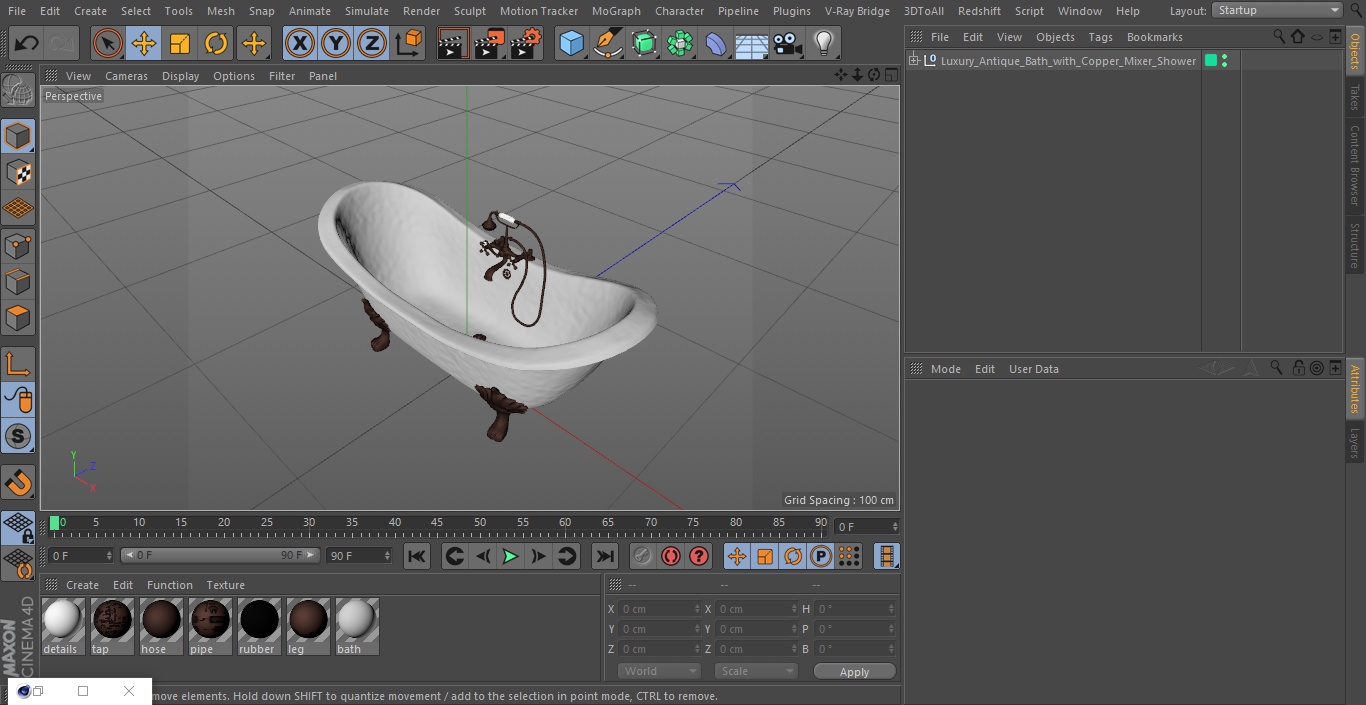Add a Cube primitive object
The height and width of the screenshot is (705, 1366).
tap(571, 44)
